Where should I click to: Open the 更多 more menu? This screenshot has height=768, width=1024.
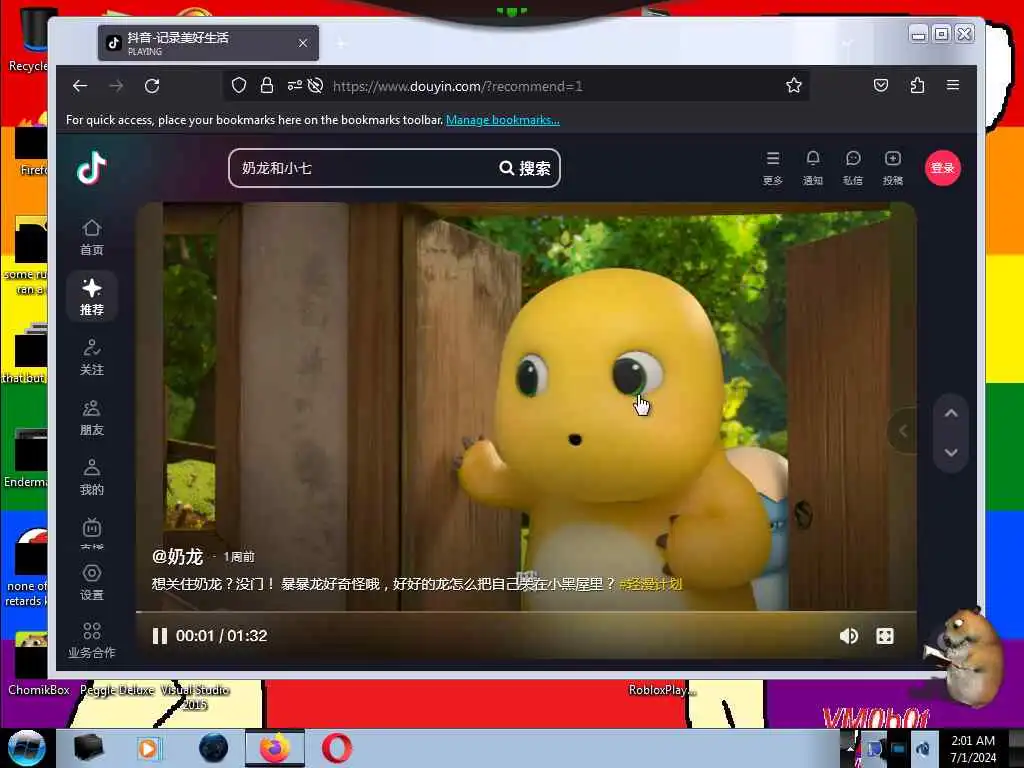coord(773,168)
